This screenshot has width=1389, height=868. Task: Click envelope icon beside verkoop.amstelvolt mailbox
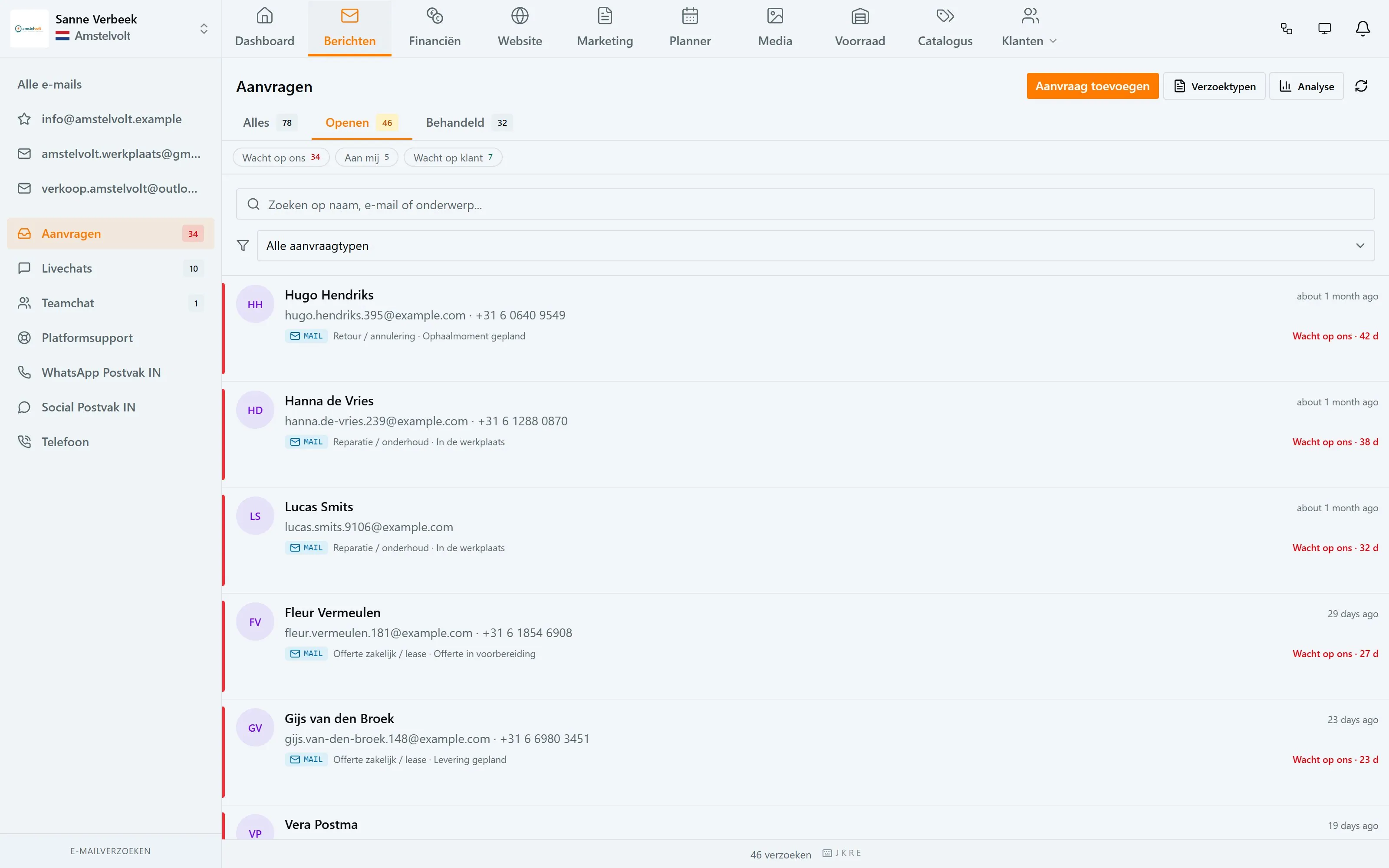tap(24, 188)
